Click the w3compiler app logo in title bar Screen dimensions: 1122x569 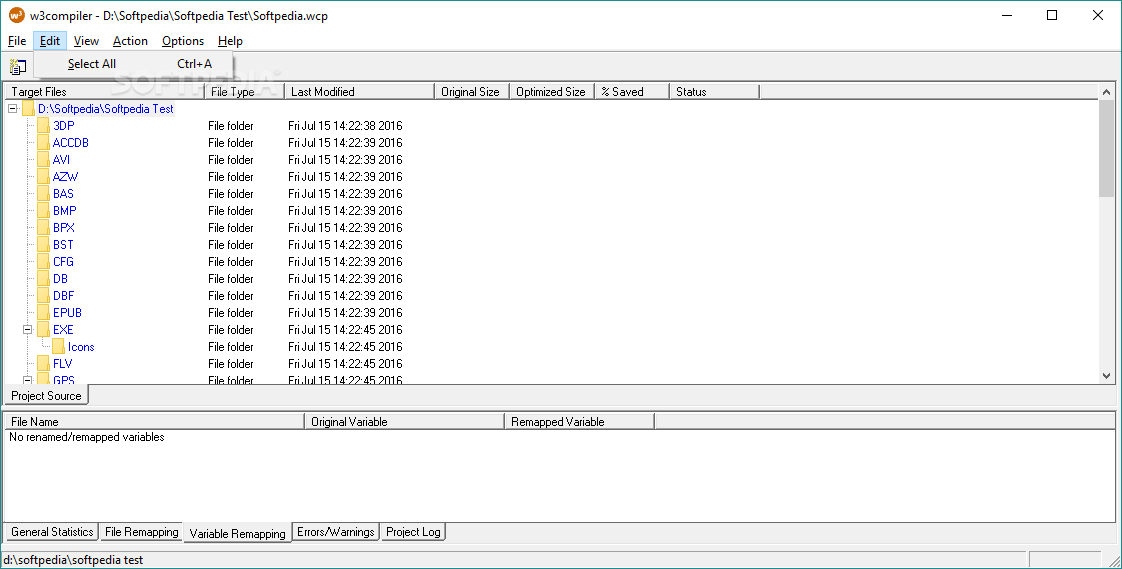pos(16,15)
